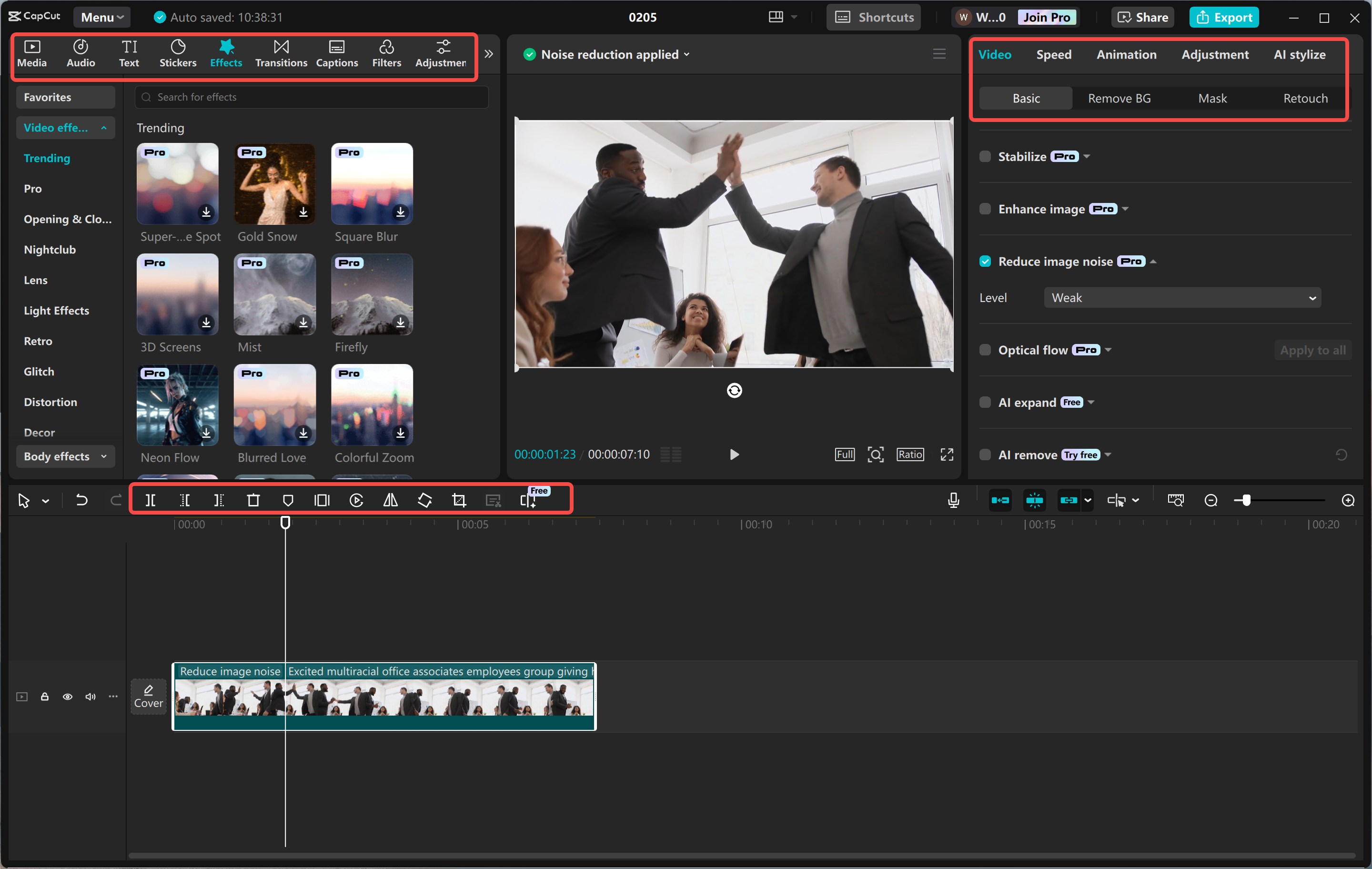
Task: Enable the Stabilize option
Action: click(x=985, y=156)
